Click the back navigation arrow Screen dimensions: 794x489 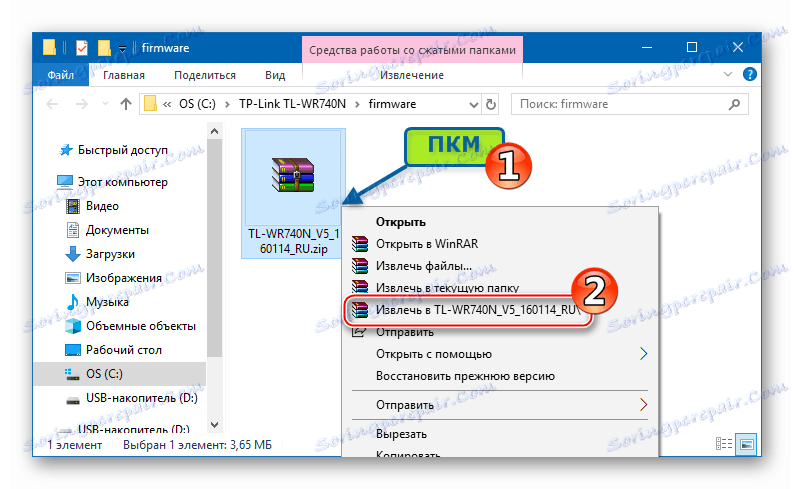click(52, 104)
